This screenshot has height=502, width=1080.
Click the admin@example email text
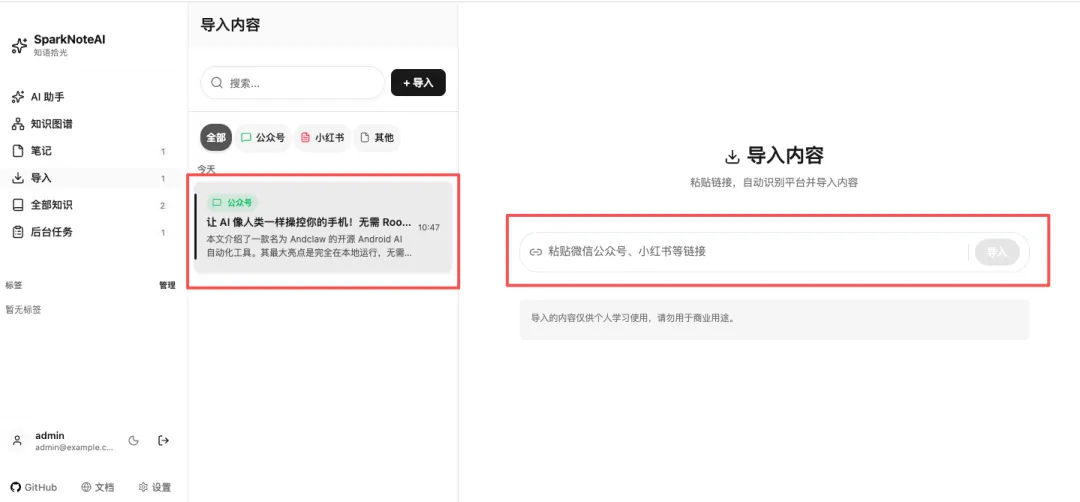click(x=74, y=448)
